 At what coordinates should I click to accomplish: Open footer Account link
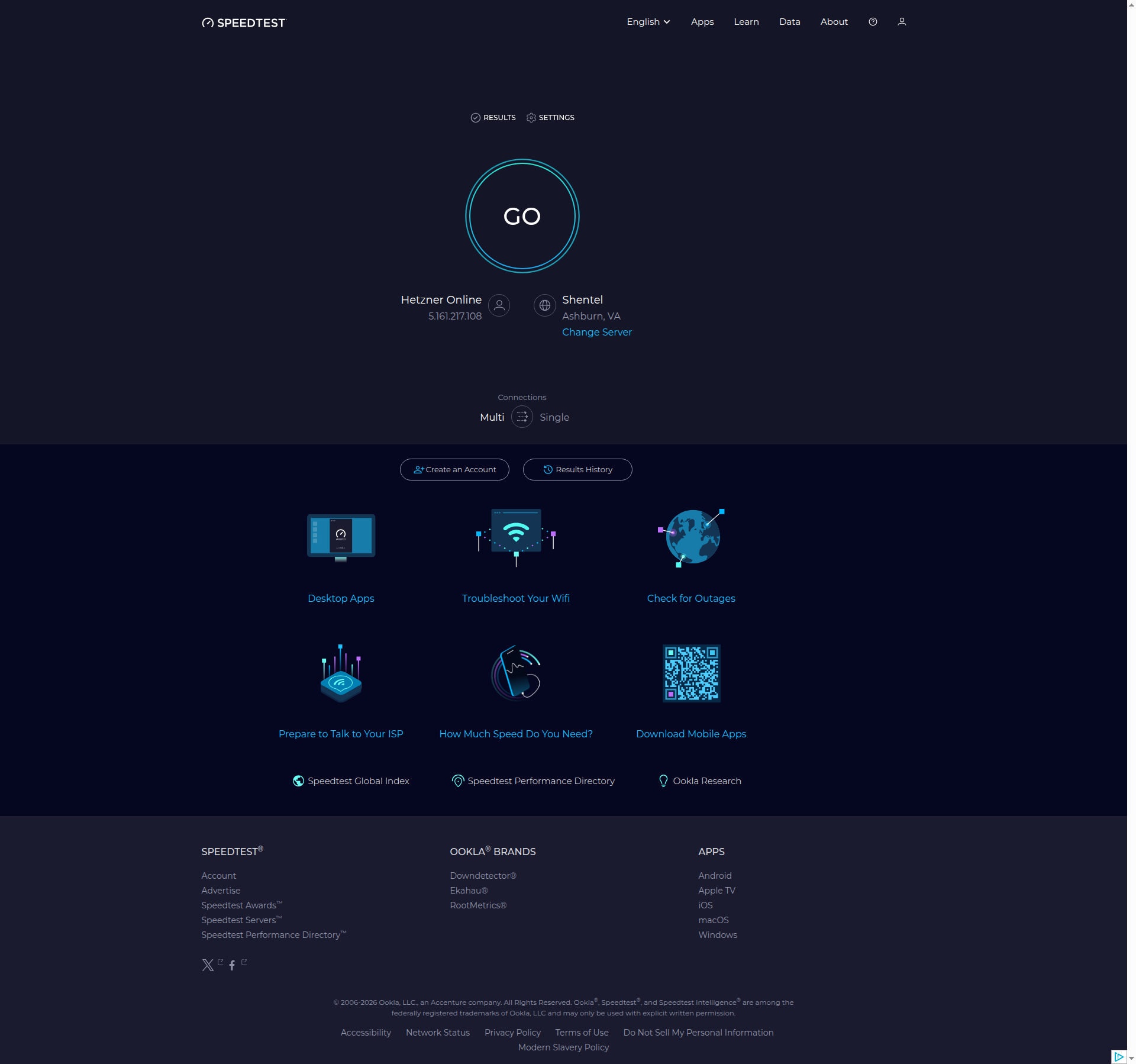tap(218, 876)
